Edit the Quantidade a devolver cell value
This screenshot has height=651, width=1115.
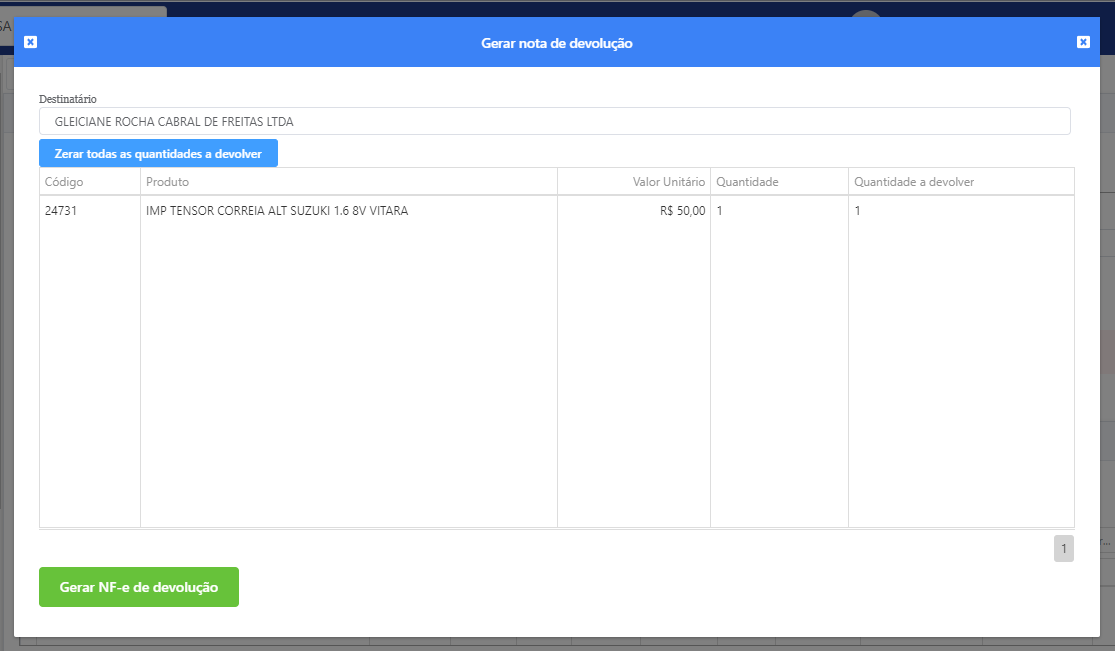point(858,211)
